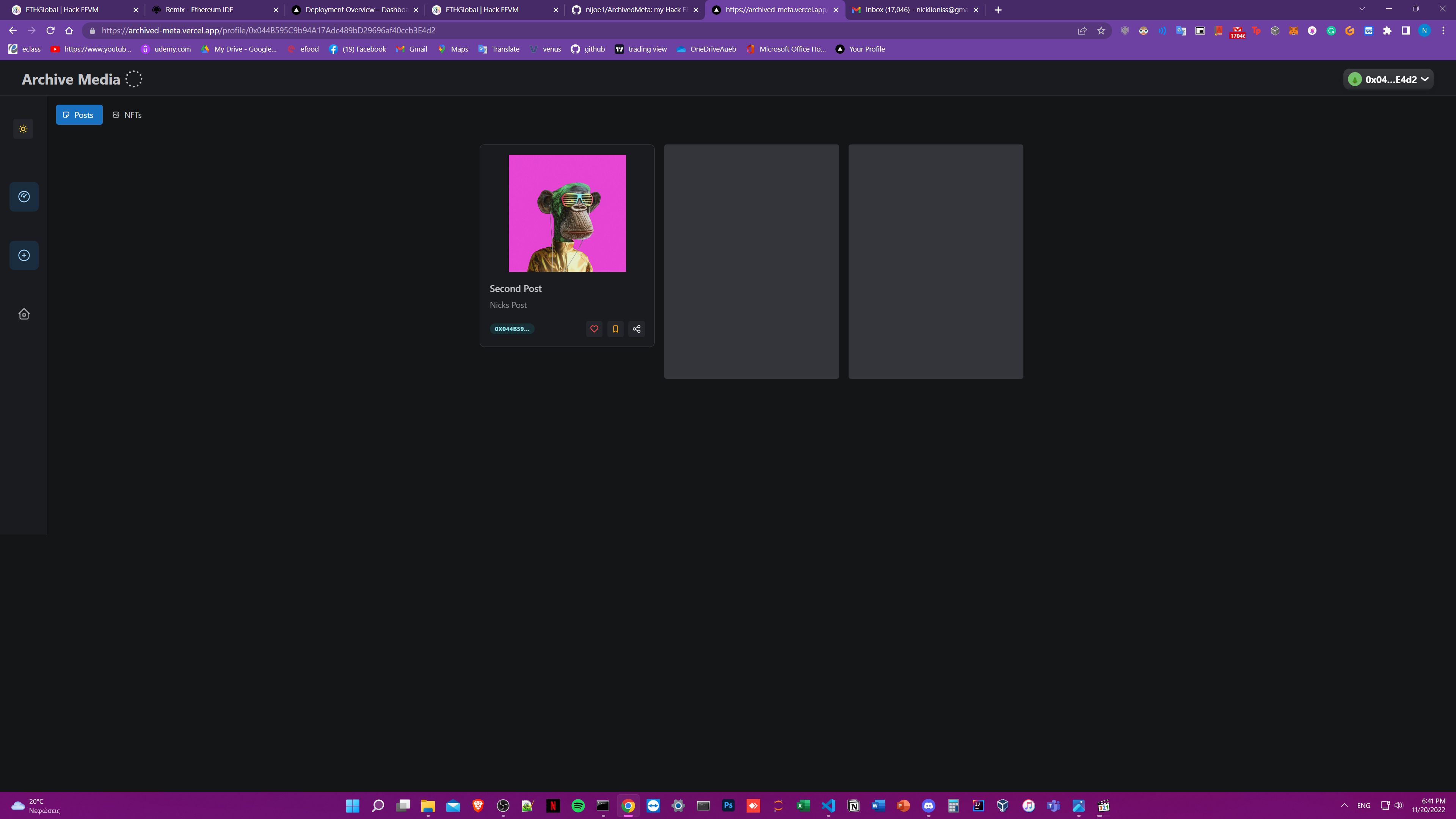Viewport: 1456px width, 819px height.
Task: Like the Second Post with heart icon
Action: pos(594,329)
